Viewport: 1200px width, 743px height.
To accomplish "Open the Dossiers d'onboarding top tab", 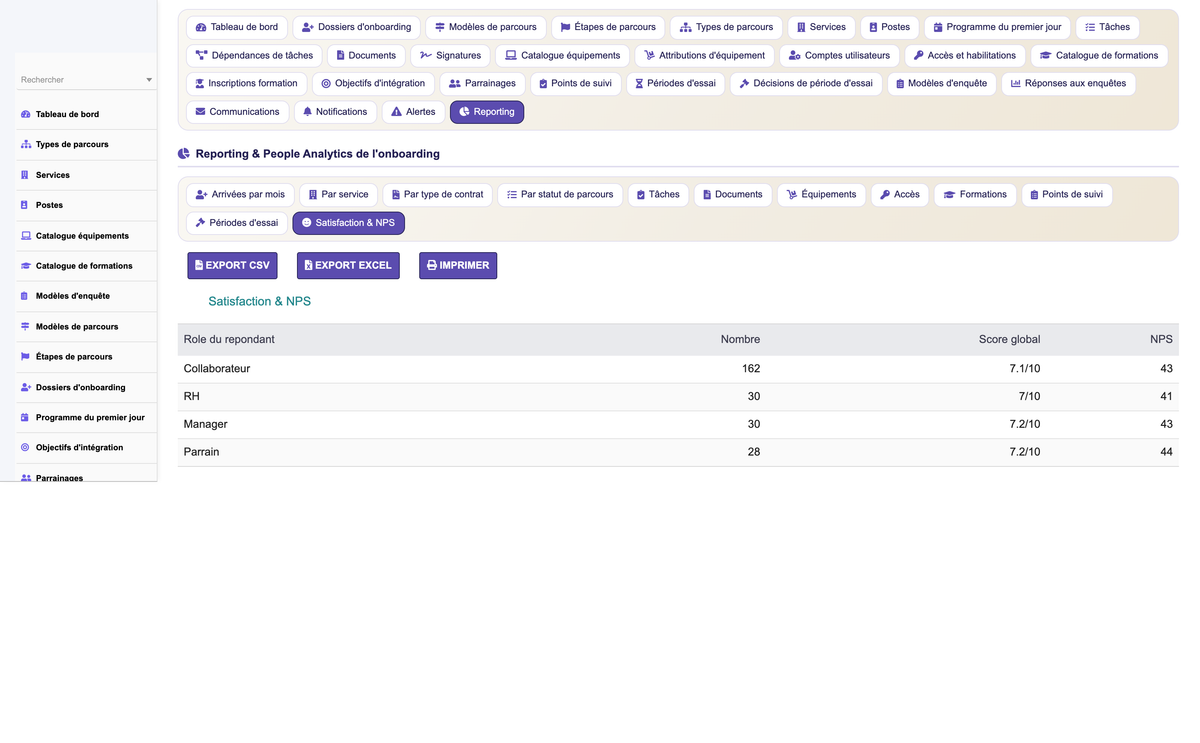I will [356, 27].
